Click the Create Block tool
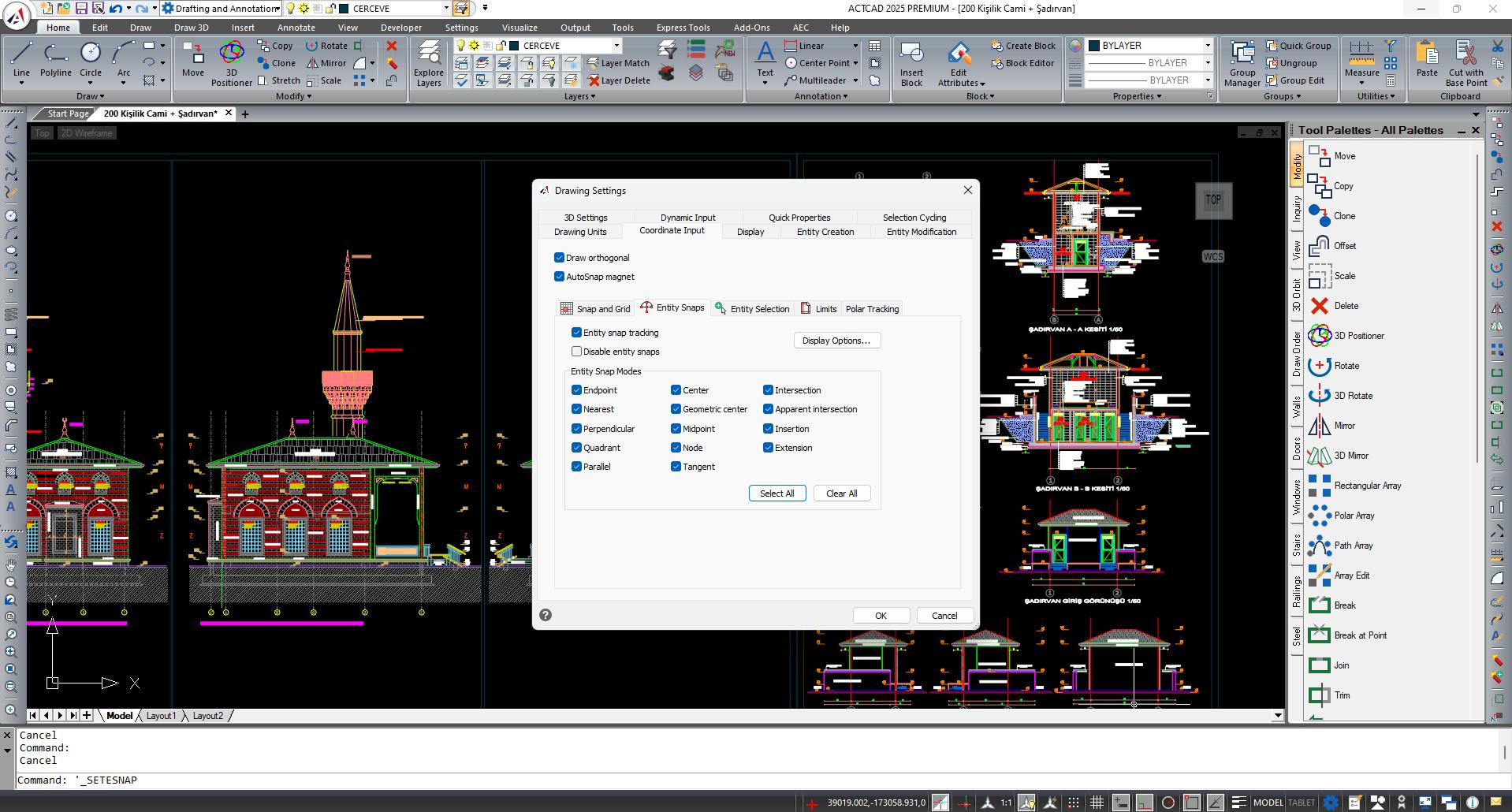The height and width of the screenshot is (812, 1512). click(1023, 46)
